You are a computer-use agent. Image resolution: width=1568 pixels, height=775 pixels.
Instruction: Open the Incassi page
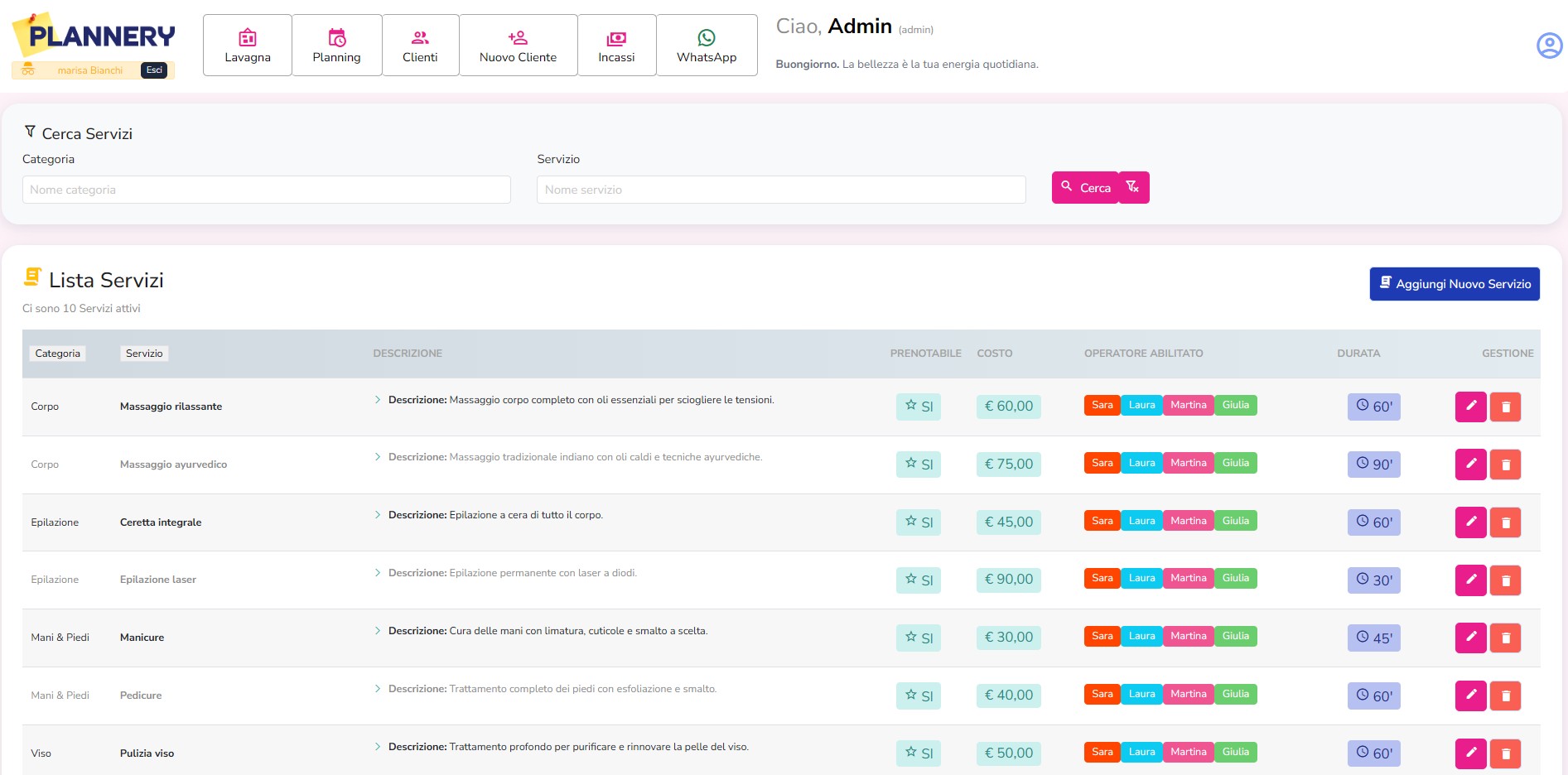coord(616,46)
